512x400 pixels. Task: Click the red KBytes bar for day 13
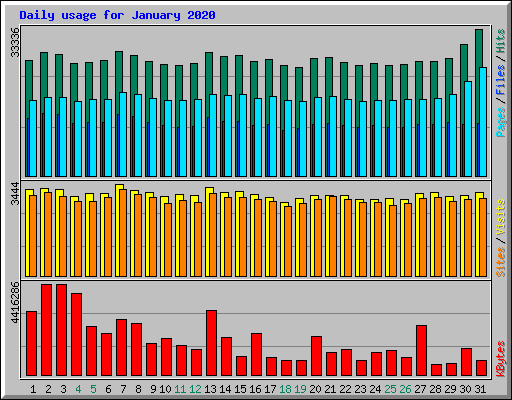click(211, 343)
